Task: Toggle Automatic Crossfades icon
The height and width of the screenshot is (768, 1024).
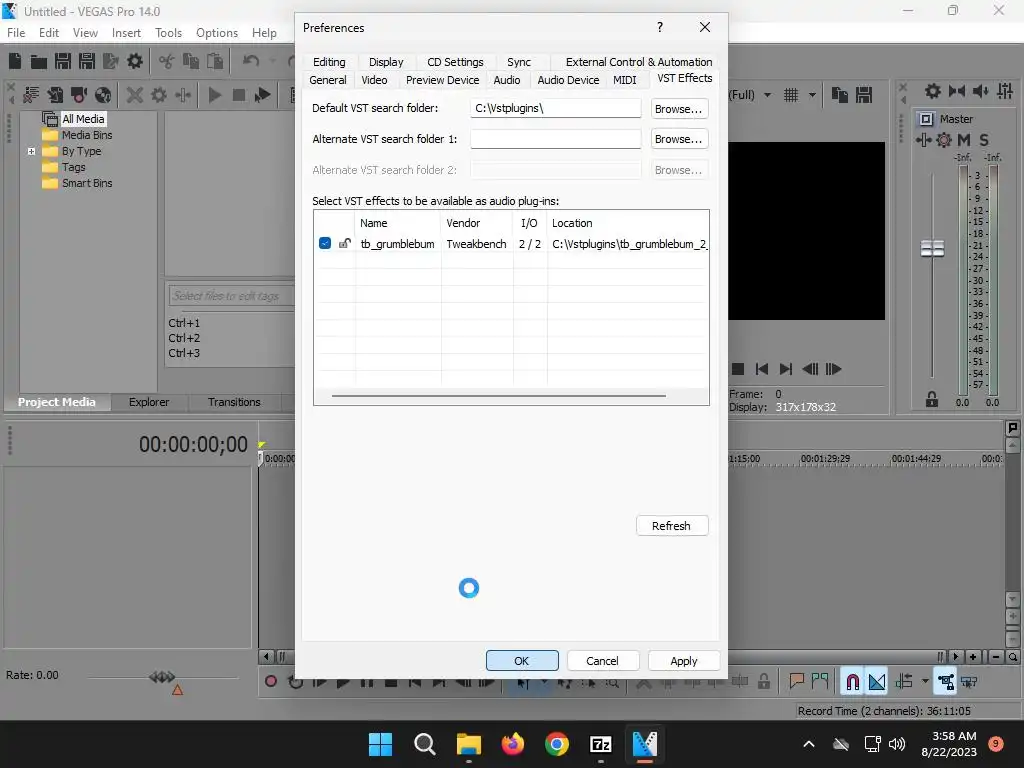Action: (x=877, y=682)
